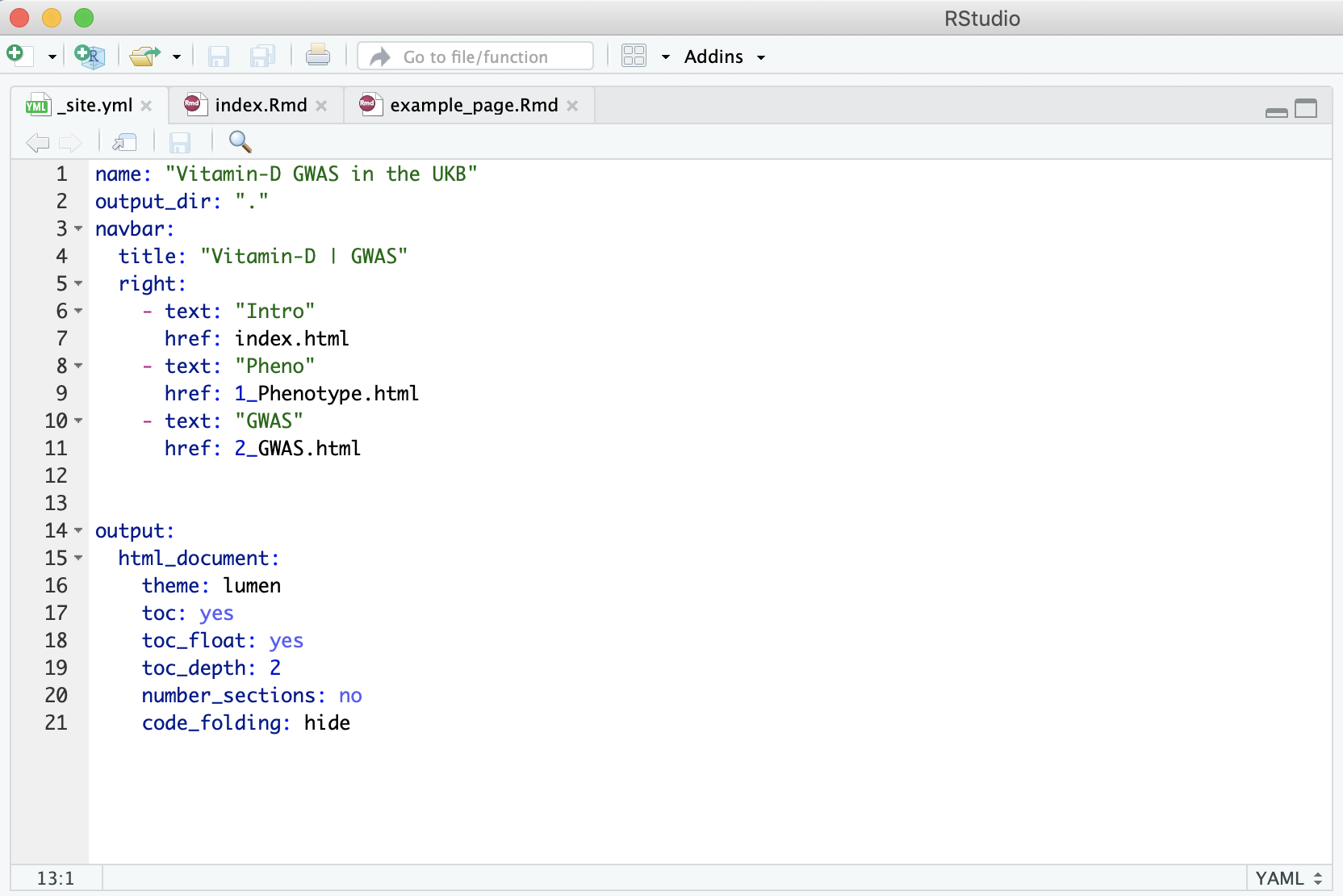This screenshot has width=1343, height=896.
Task: Click on 1_Phenotype.html in line 9
Action: 327,394
